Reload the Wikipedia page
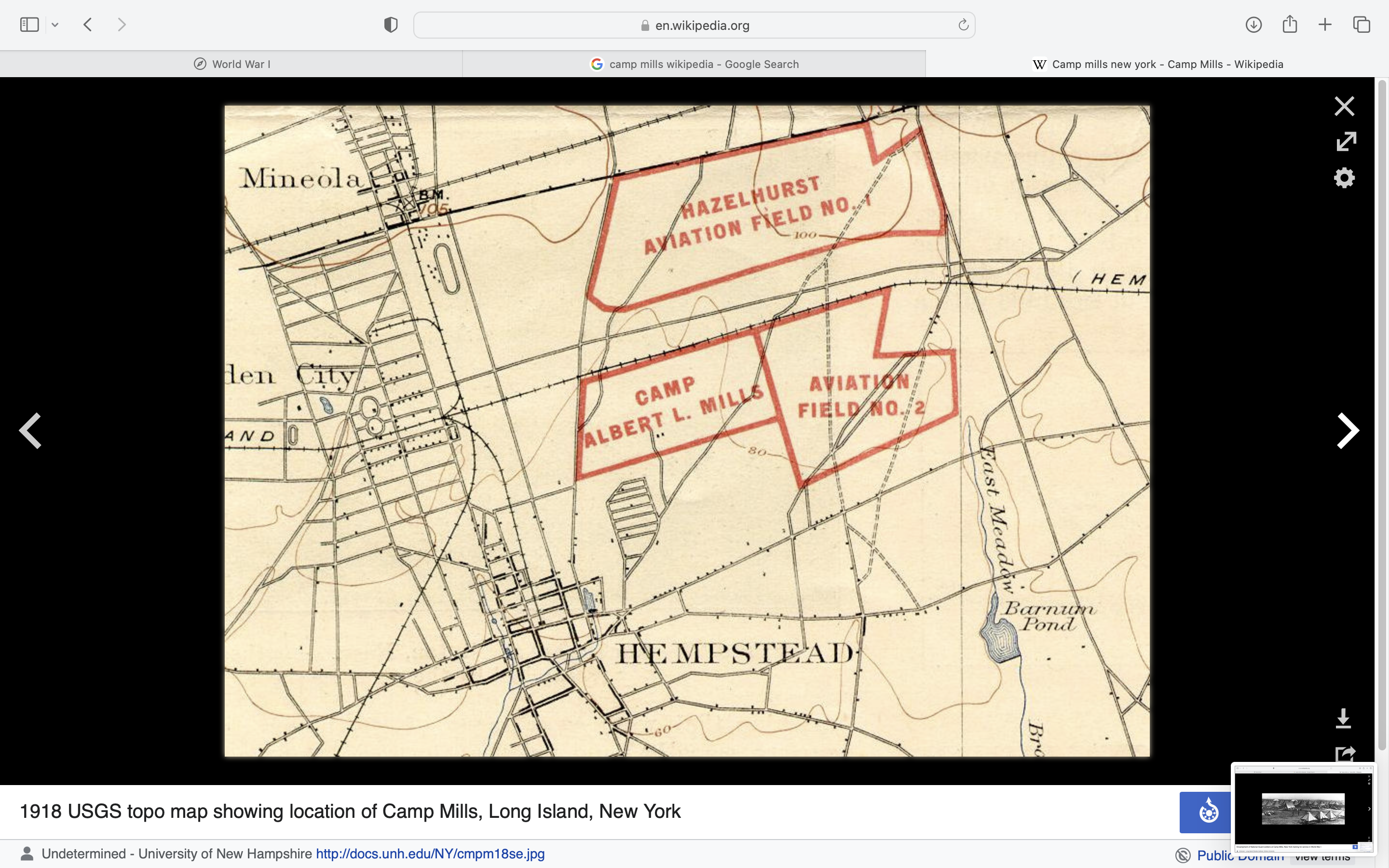The width and height of the screenshot is (1389, 868). pyautogui.click(x=963, y=25)
